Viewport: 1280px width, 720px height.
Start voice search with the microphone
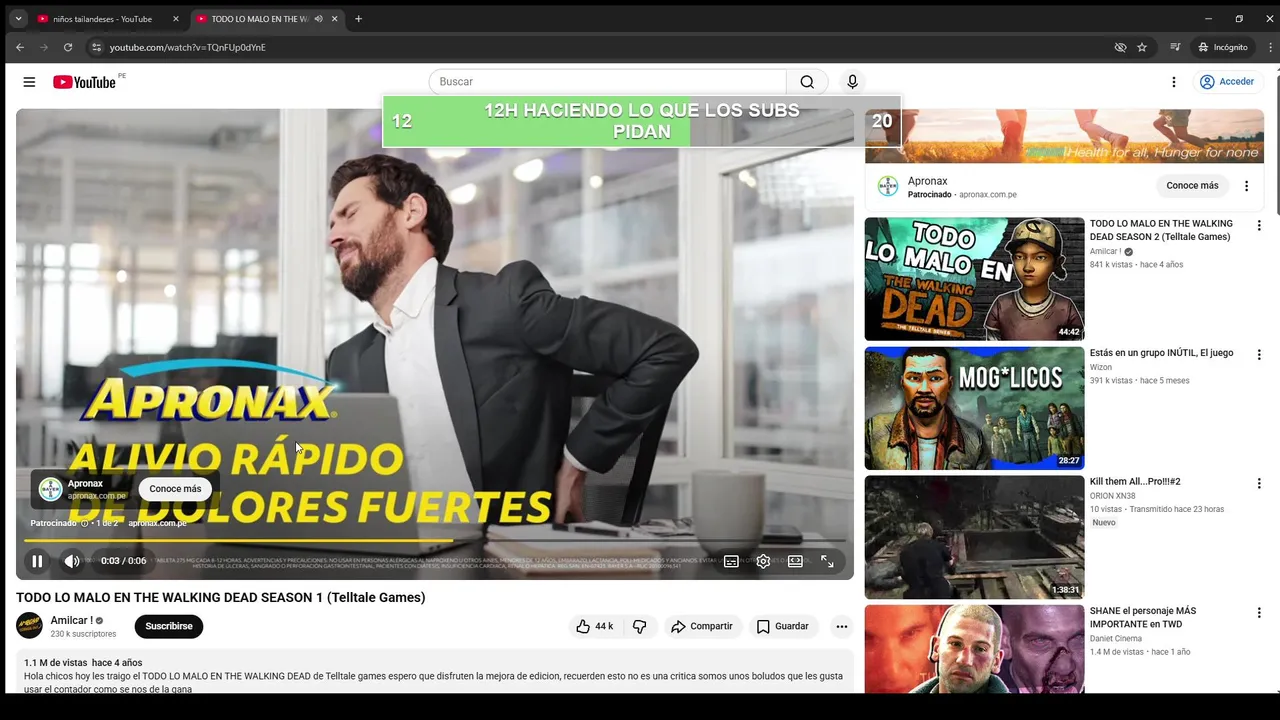point(852,82)
